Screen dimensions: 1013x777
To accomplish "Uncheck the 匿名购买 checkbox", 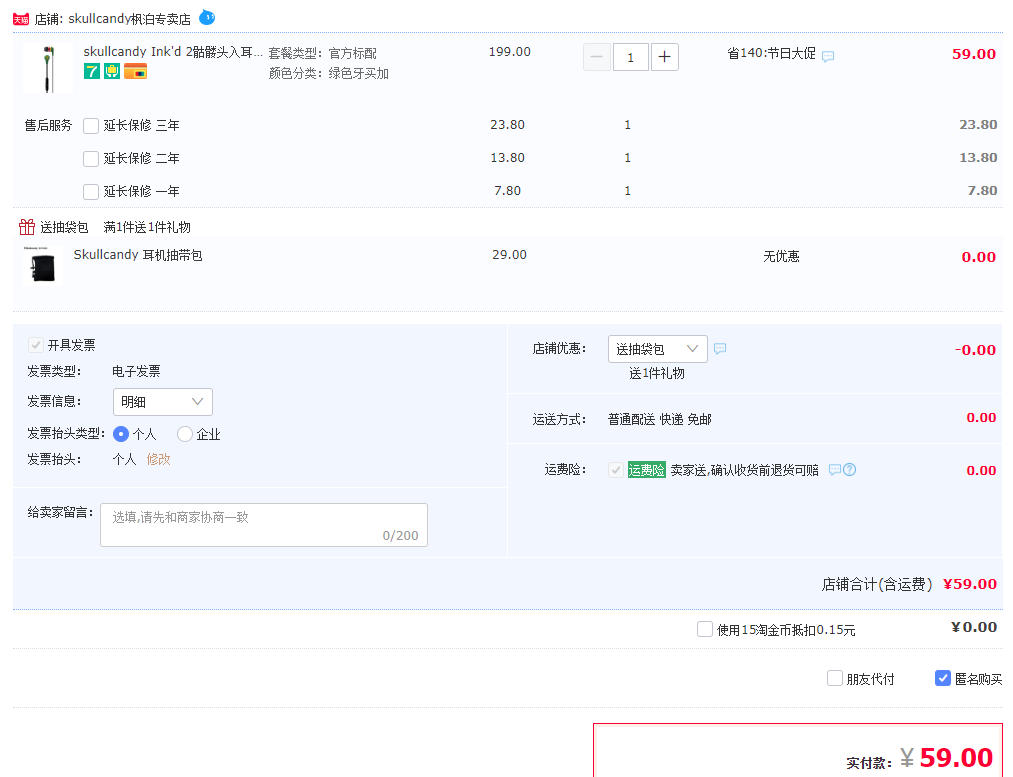I will click(943, 678).
